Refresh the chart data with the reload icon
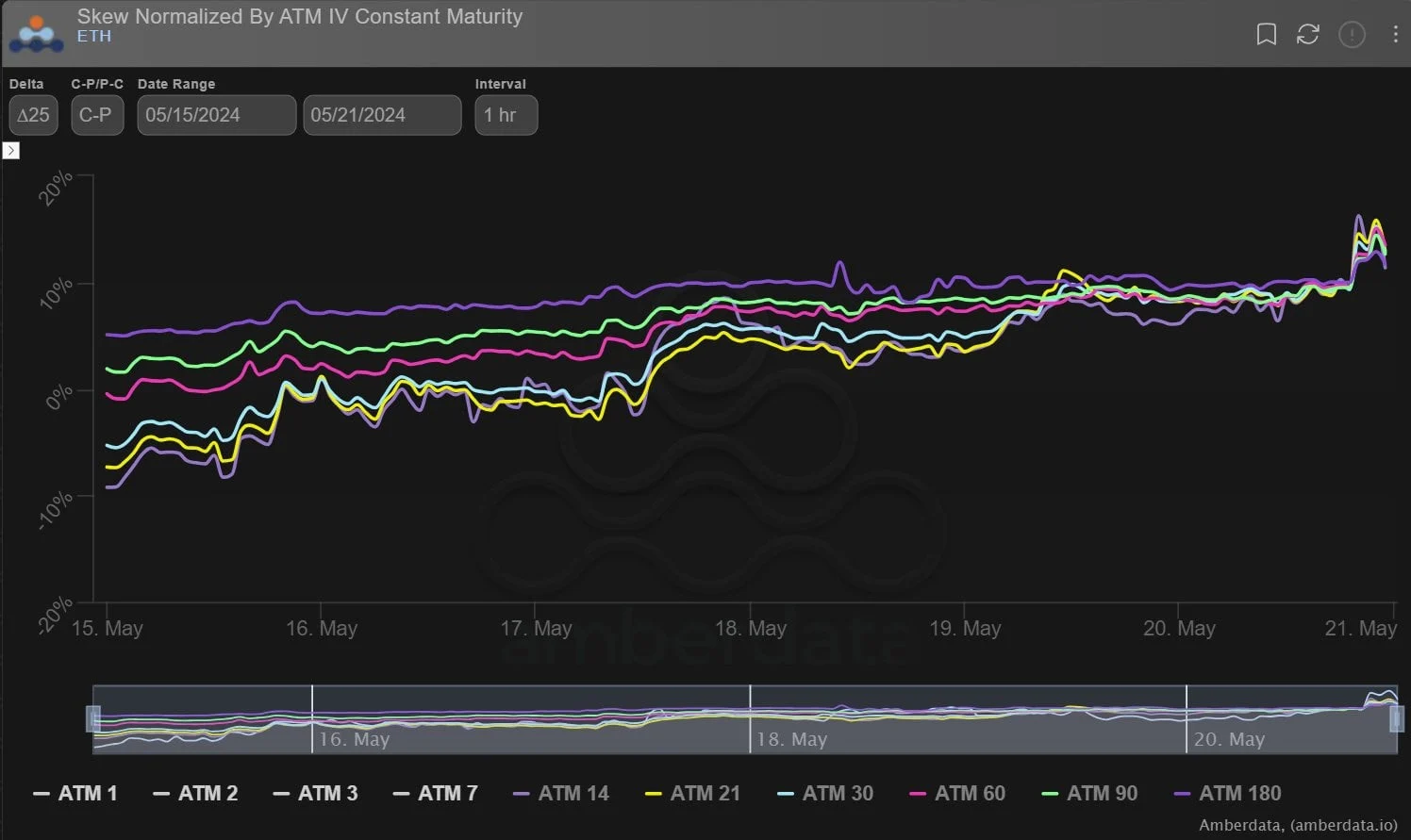Screen dimensions: 1411x840 tap(1308, 35)
